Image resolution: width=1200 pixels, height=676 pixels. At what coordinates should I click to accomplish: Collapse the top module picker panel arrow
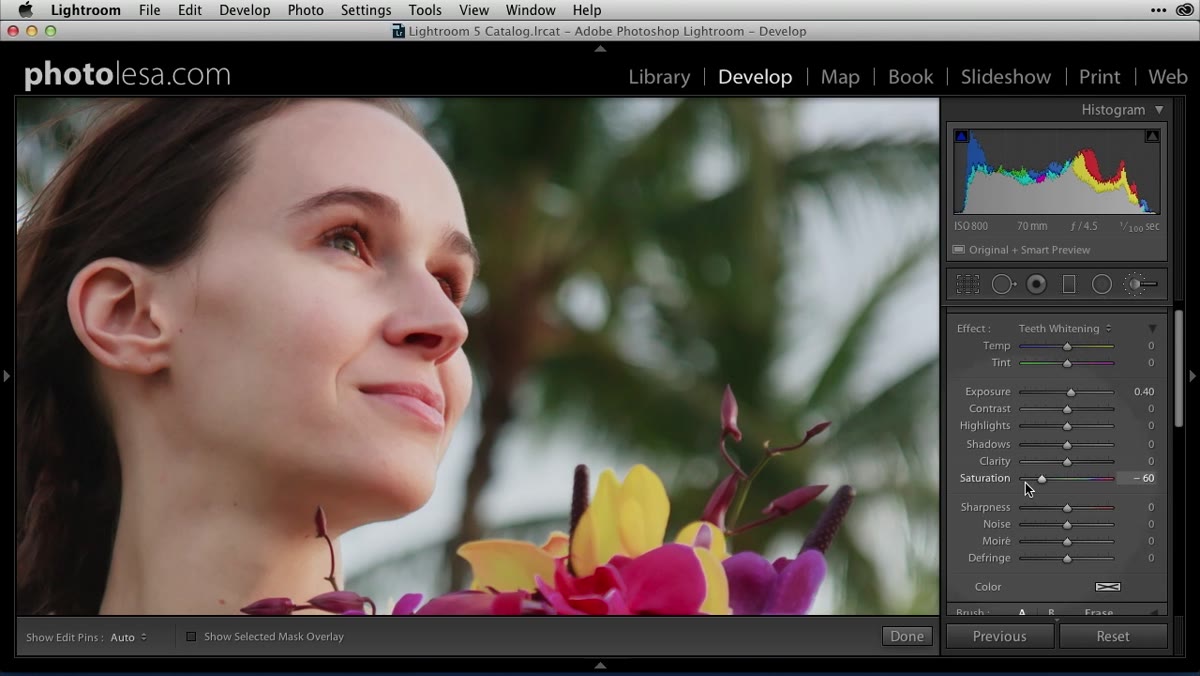pos(600,48)
